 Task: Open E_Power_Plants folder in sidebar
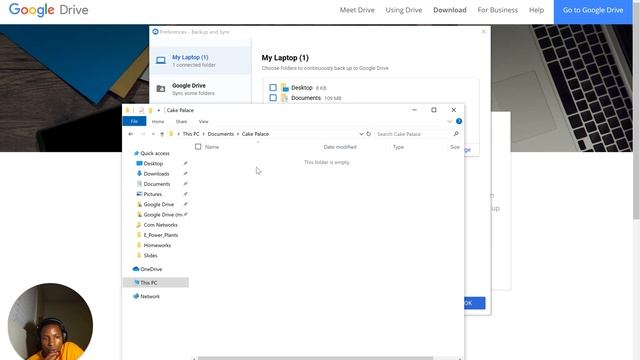pyautogui.click(x=161, y=235)
